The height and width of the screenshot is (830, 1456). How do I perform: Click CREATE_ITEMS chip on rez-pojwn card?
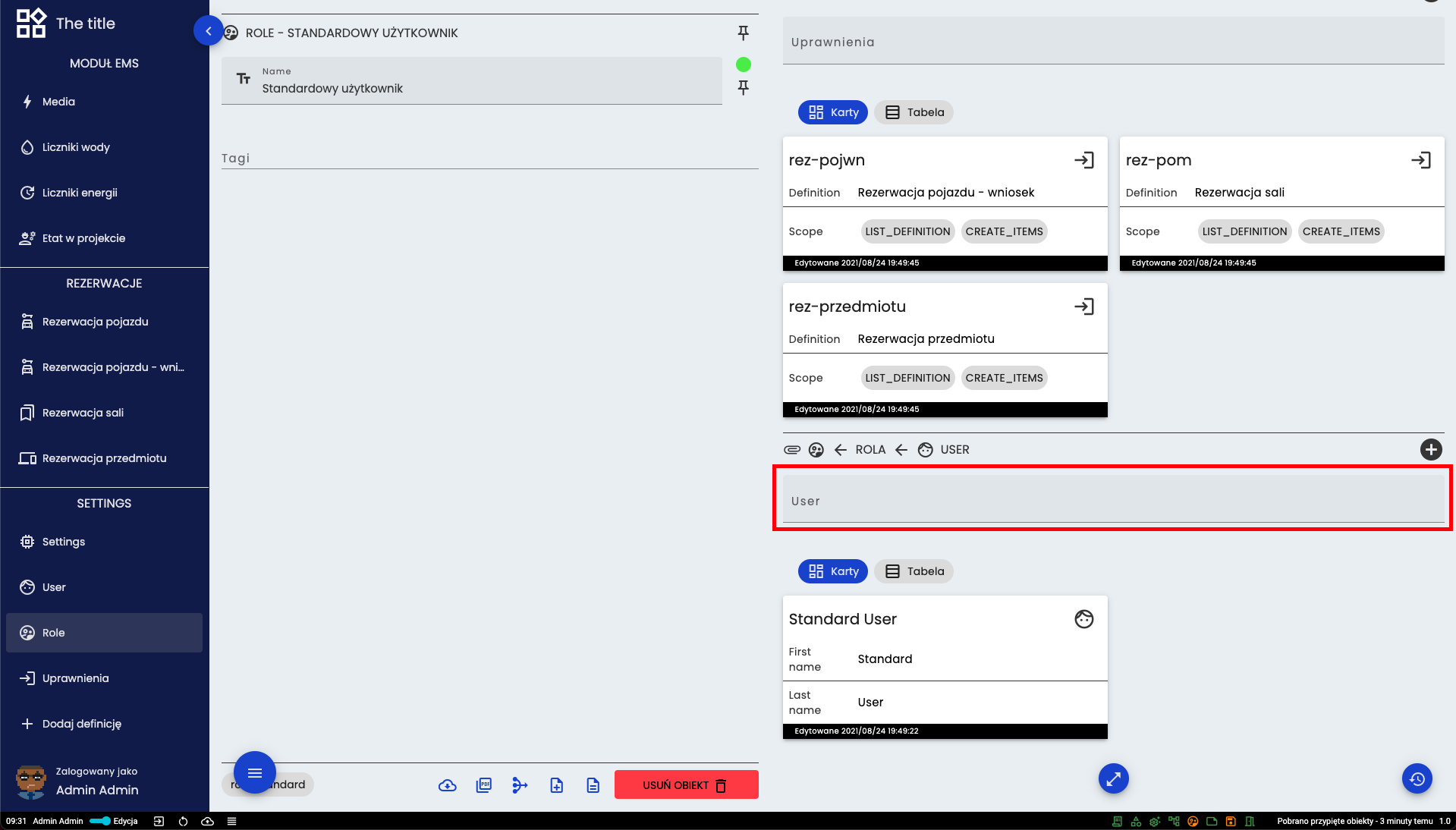[1004, 231]
